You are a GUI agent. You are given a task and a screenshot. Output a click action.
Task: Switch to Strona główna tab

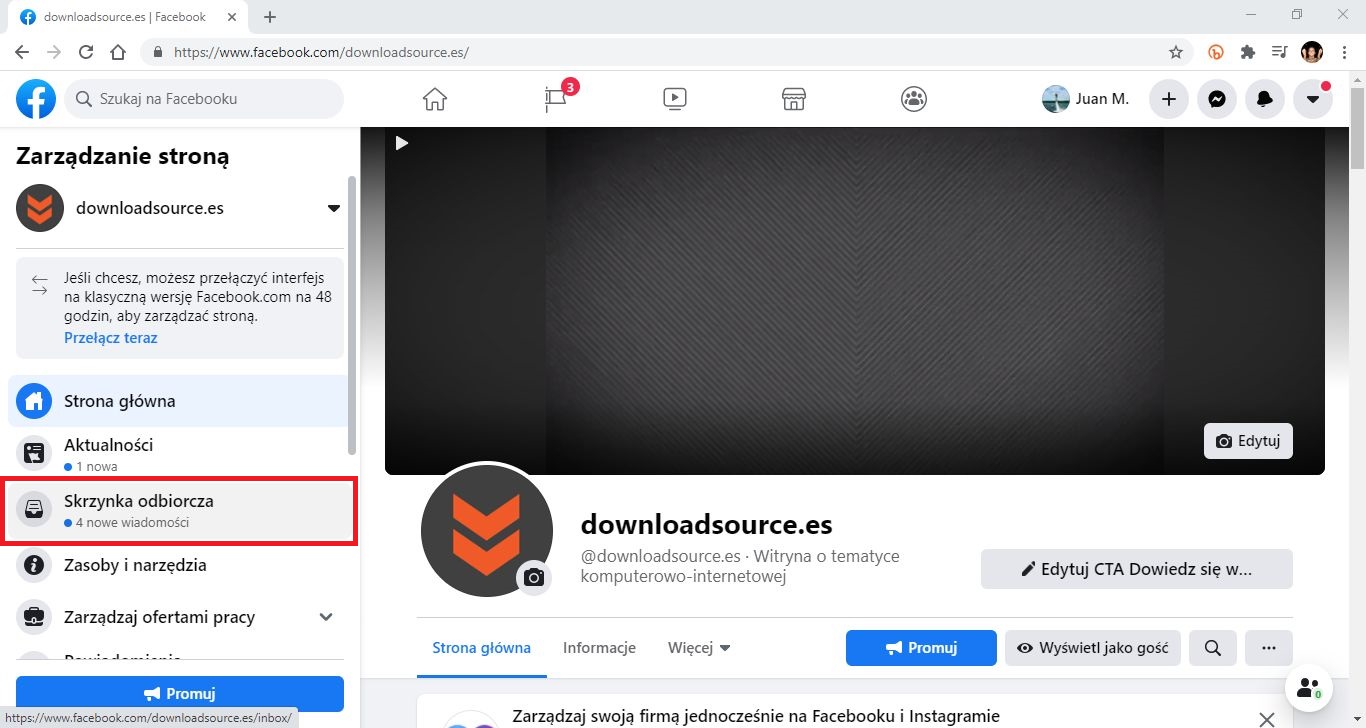pyautogui.click(x=482, y=647)
